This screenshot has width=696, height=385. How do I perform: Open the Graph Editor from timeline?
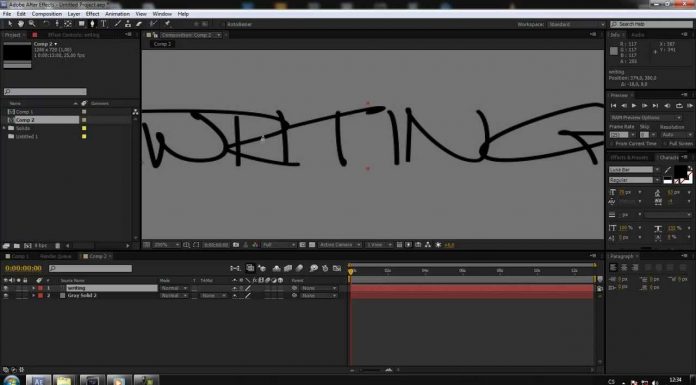(337, 268)
